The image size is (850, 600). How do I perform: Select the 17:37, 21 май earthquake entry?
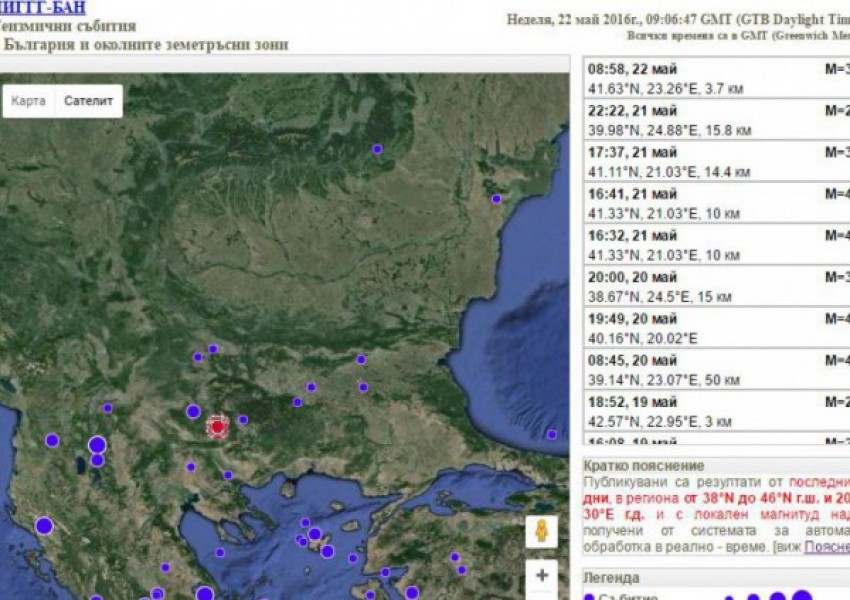coord(715,161)
